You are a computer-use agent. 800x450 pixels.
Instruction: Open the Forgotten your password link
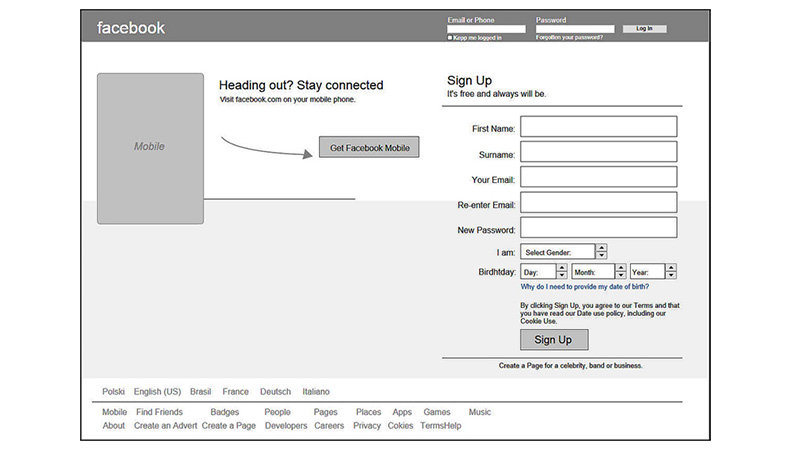(x=569, y=37)
